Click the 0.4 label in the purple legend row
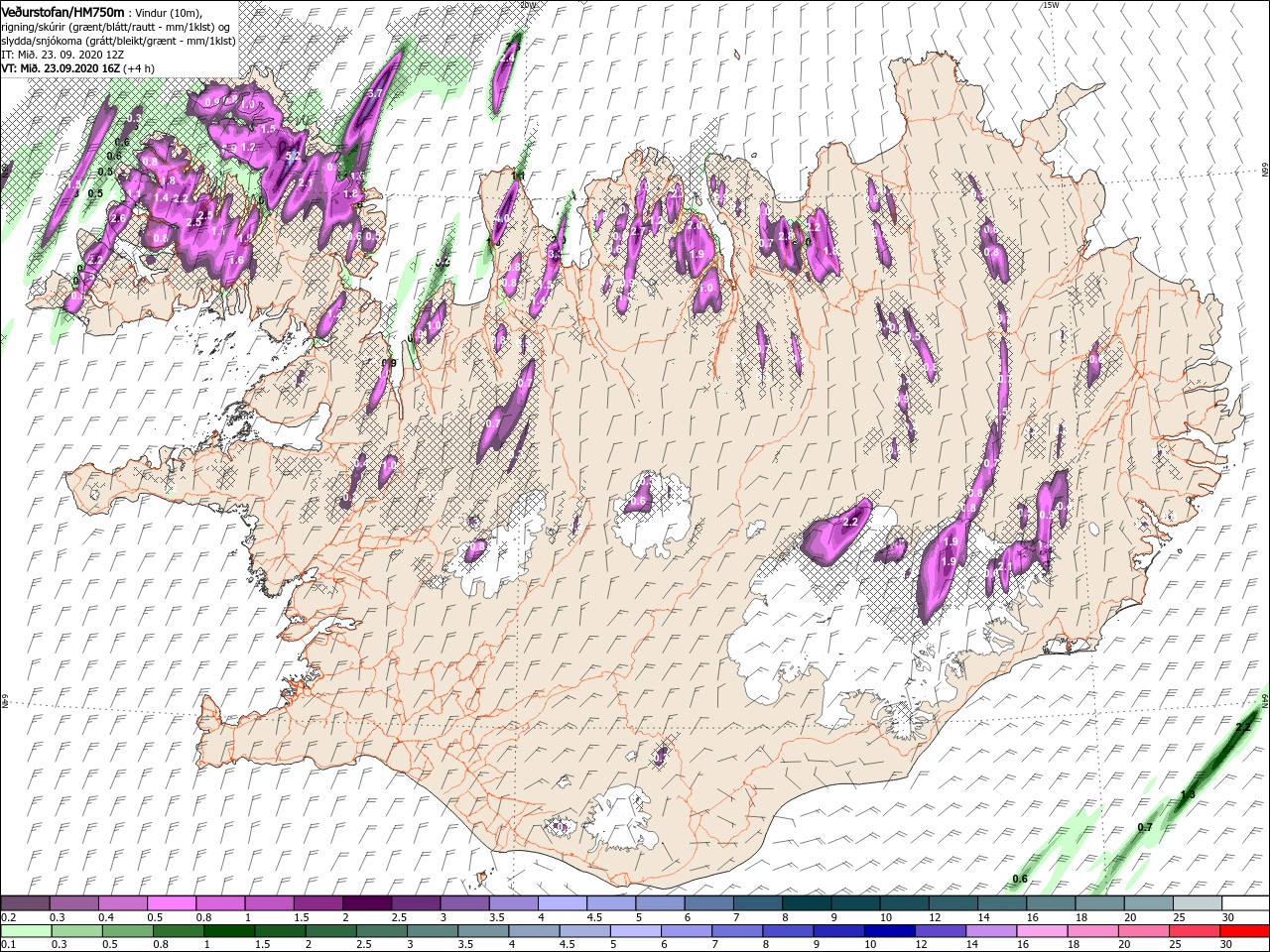Screen dimensions: 1270x952 coord(106,918)
